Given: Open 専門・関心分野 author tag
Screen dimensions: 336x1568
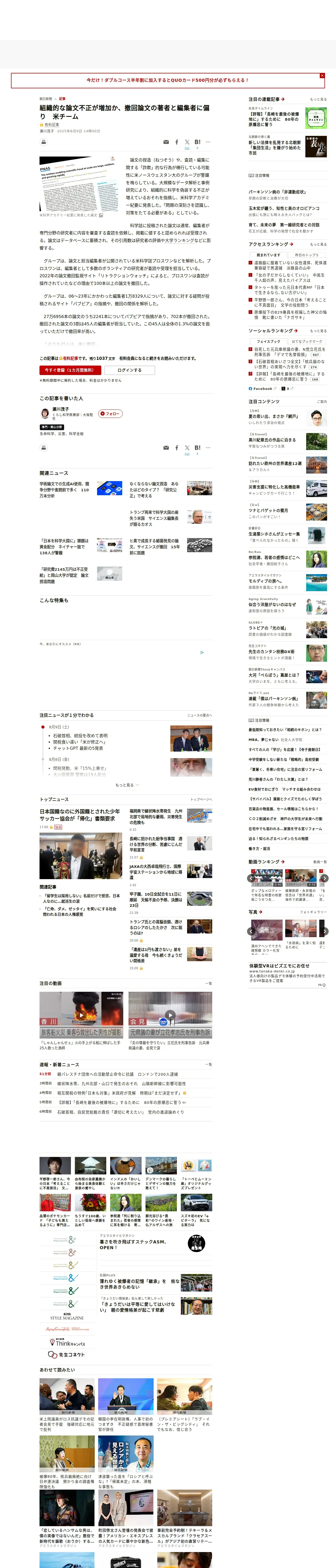Looking at the screenshot, I should click(x=52, y=427).
